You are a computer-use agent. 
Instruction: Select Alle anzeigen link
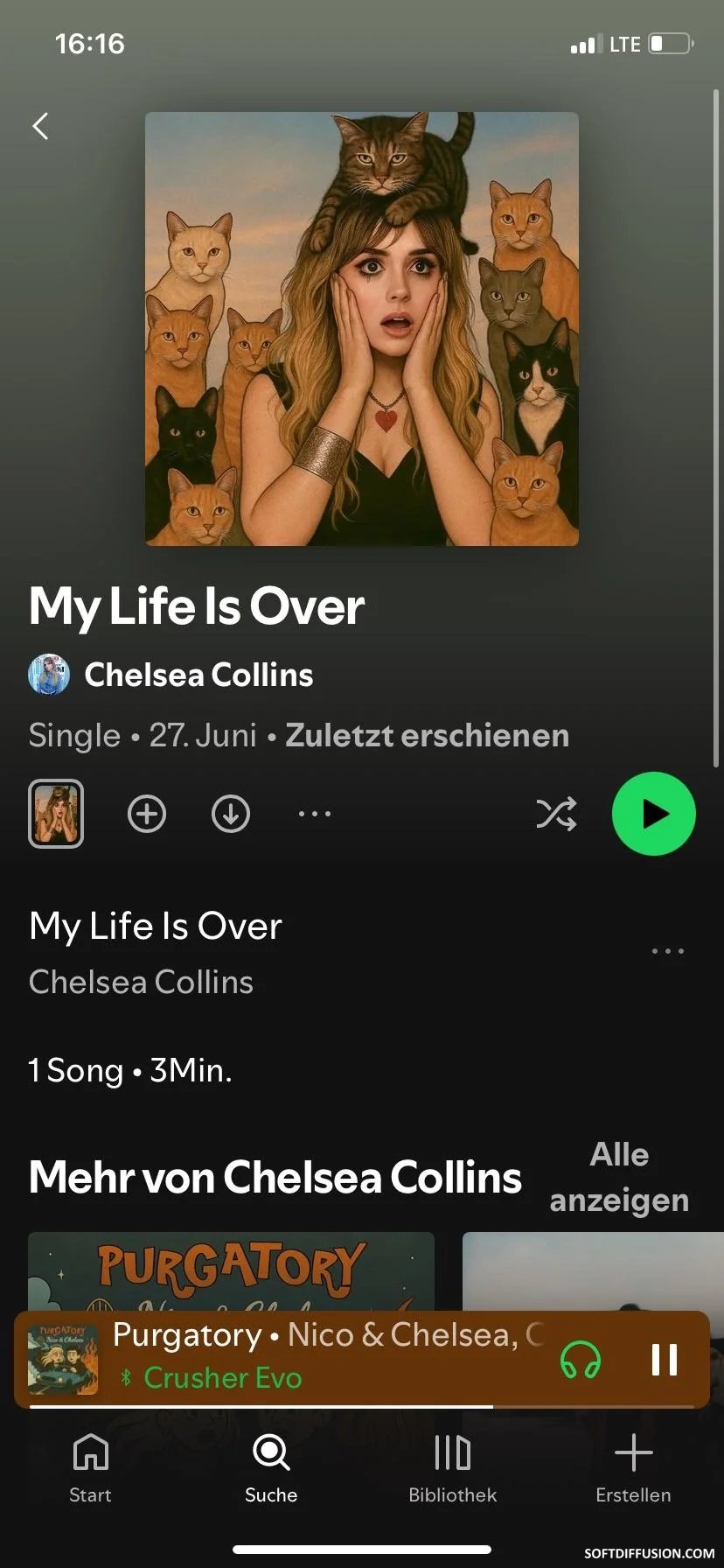click(x=619, y=1177)
